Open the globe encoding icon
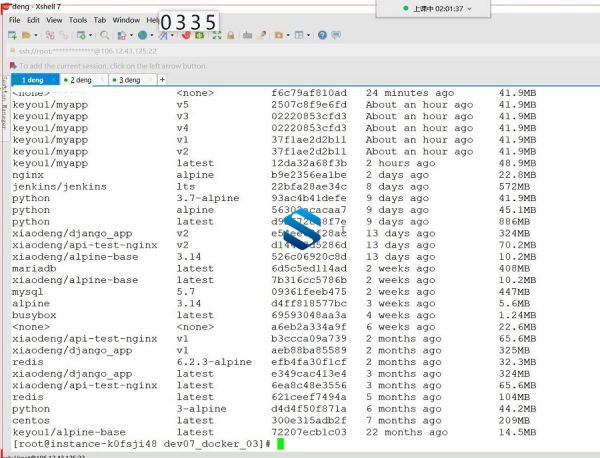The image size is (600, 458). coord(142,35)
